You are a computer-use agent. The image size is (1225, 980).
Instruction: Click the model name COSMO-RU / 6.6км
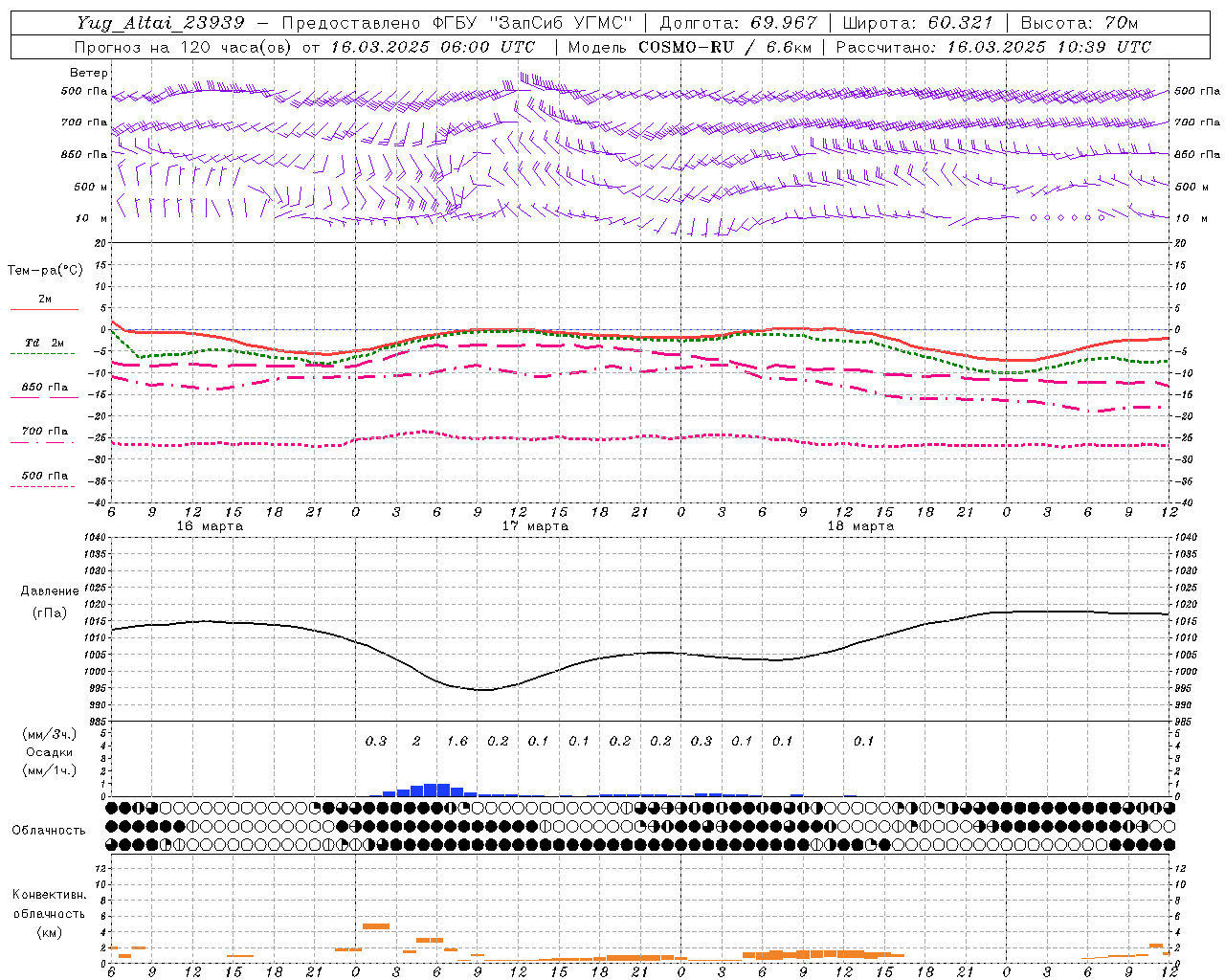723,47
